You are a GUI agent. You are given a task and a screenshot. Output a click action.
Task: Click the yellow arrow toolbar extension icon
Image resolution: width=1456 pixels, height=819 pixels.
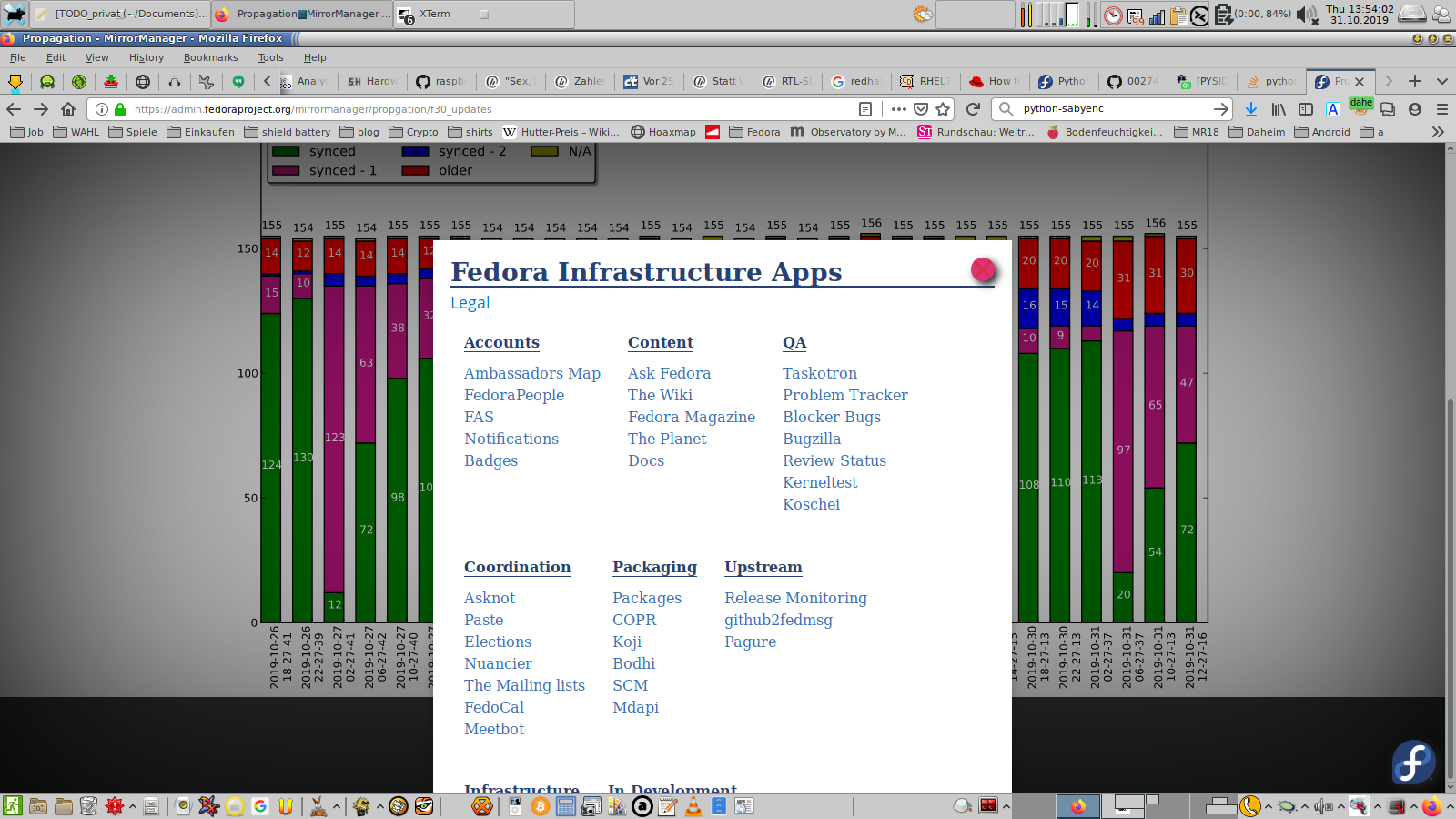tap(15, 82)
